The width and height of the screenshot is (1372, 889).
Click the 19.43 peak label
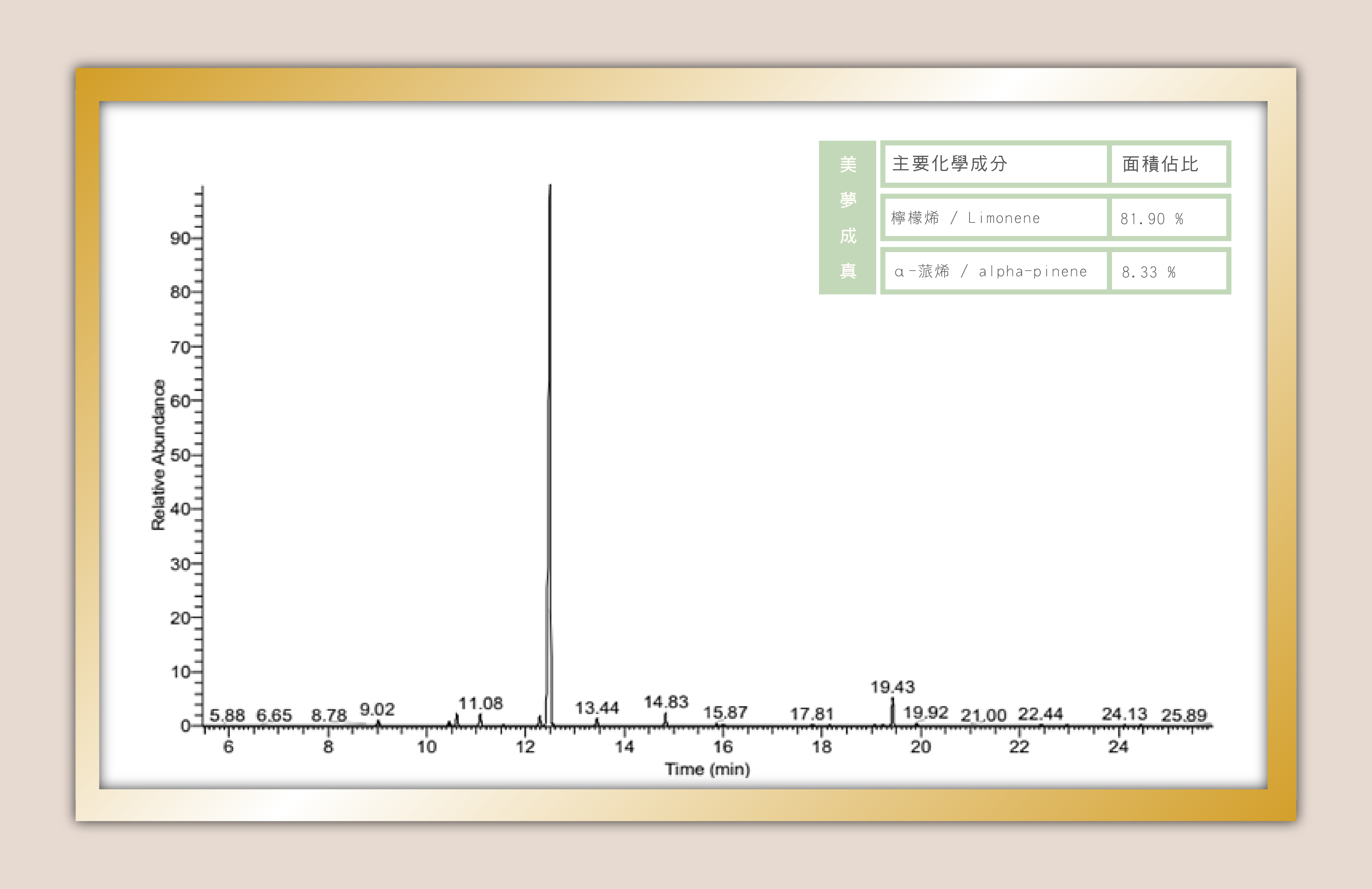pos(893,687)
